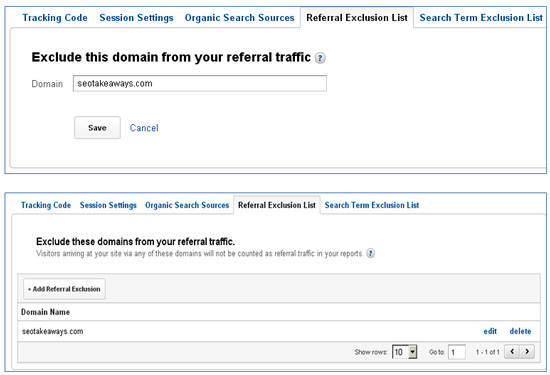This screenshot has height=375, width=550.
Task: Click the Domain Name column header
Action: (x=45, y=312)
